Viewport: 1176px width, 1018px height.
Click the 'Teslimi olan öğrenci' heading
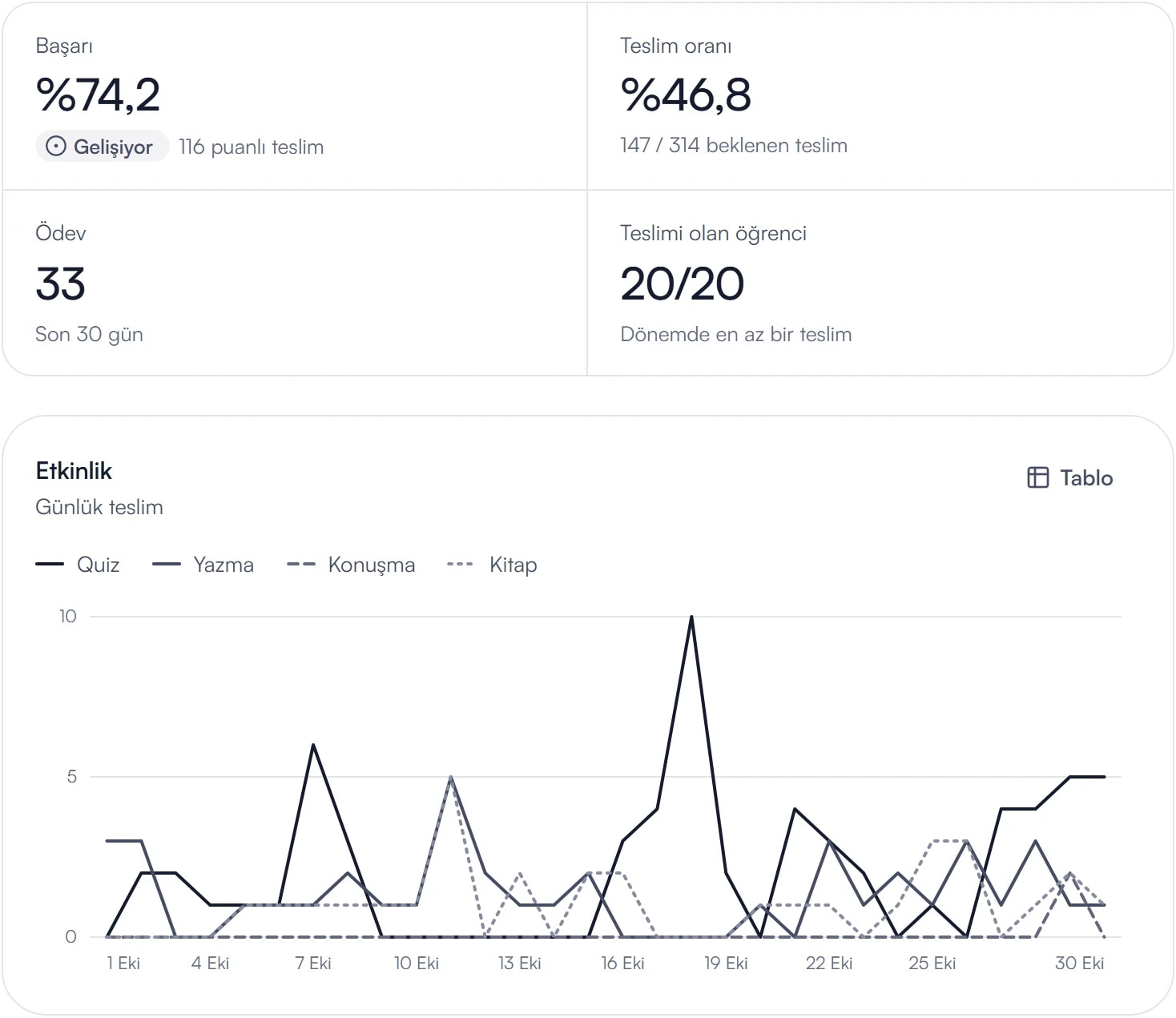pos(713,233)
